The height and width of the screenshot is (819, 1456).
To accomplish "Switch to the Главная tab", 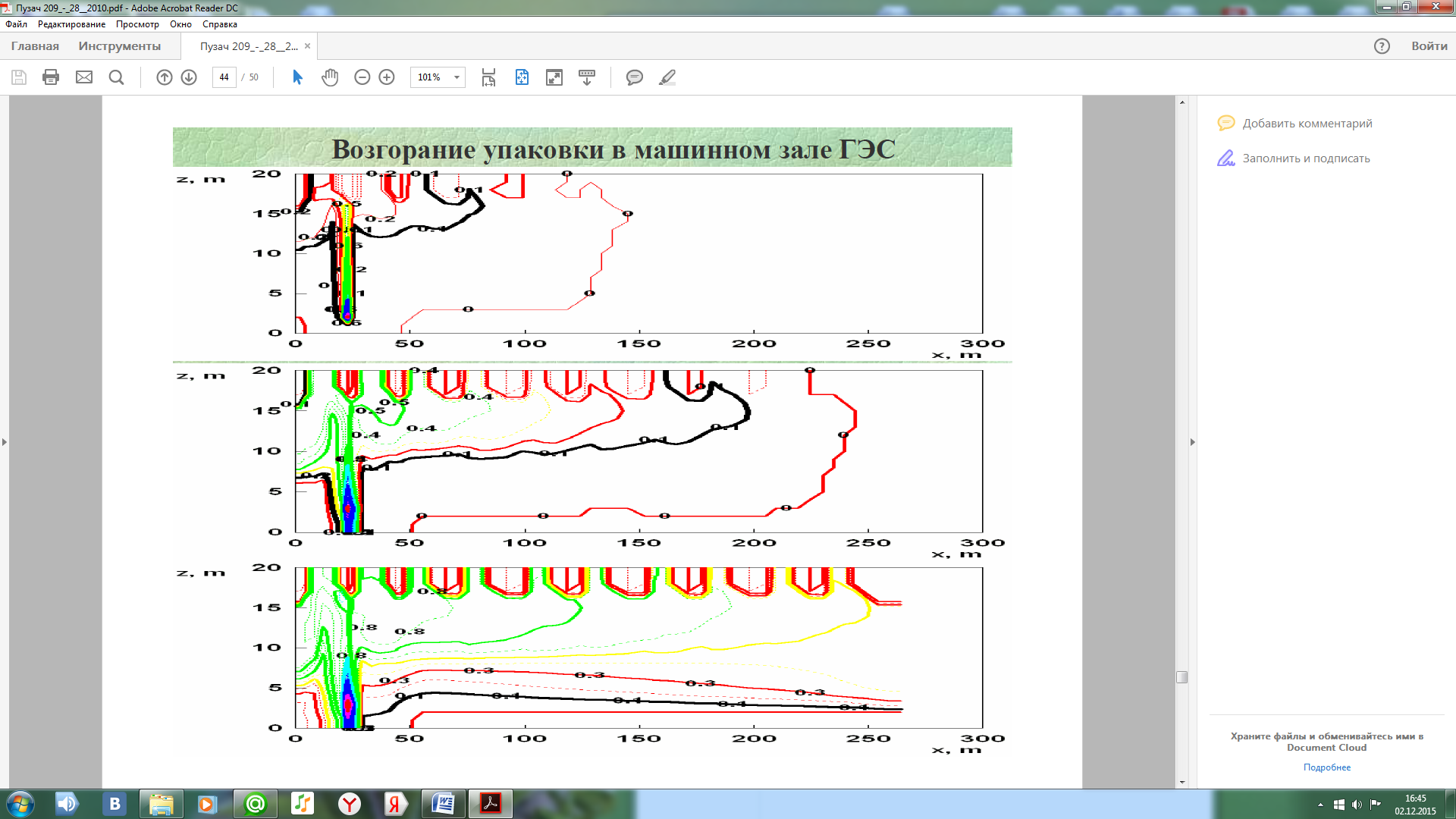I will pos(35,46).
